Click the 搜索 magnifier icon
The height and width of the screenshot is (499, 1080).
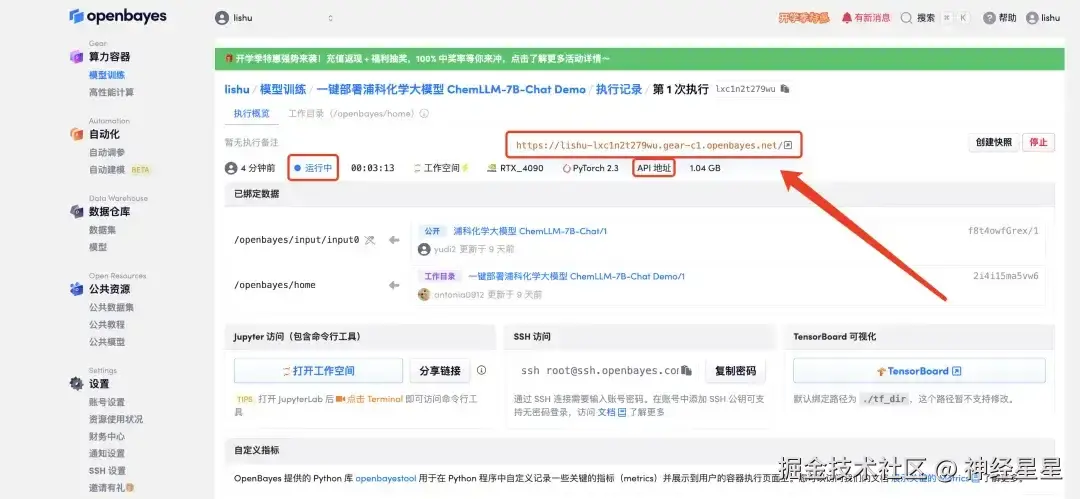click(906, 18)
